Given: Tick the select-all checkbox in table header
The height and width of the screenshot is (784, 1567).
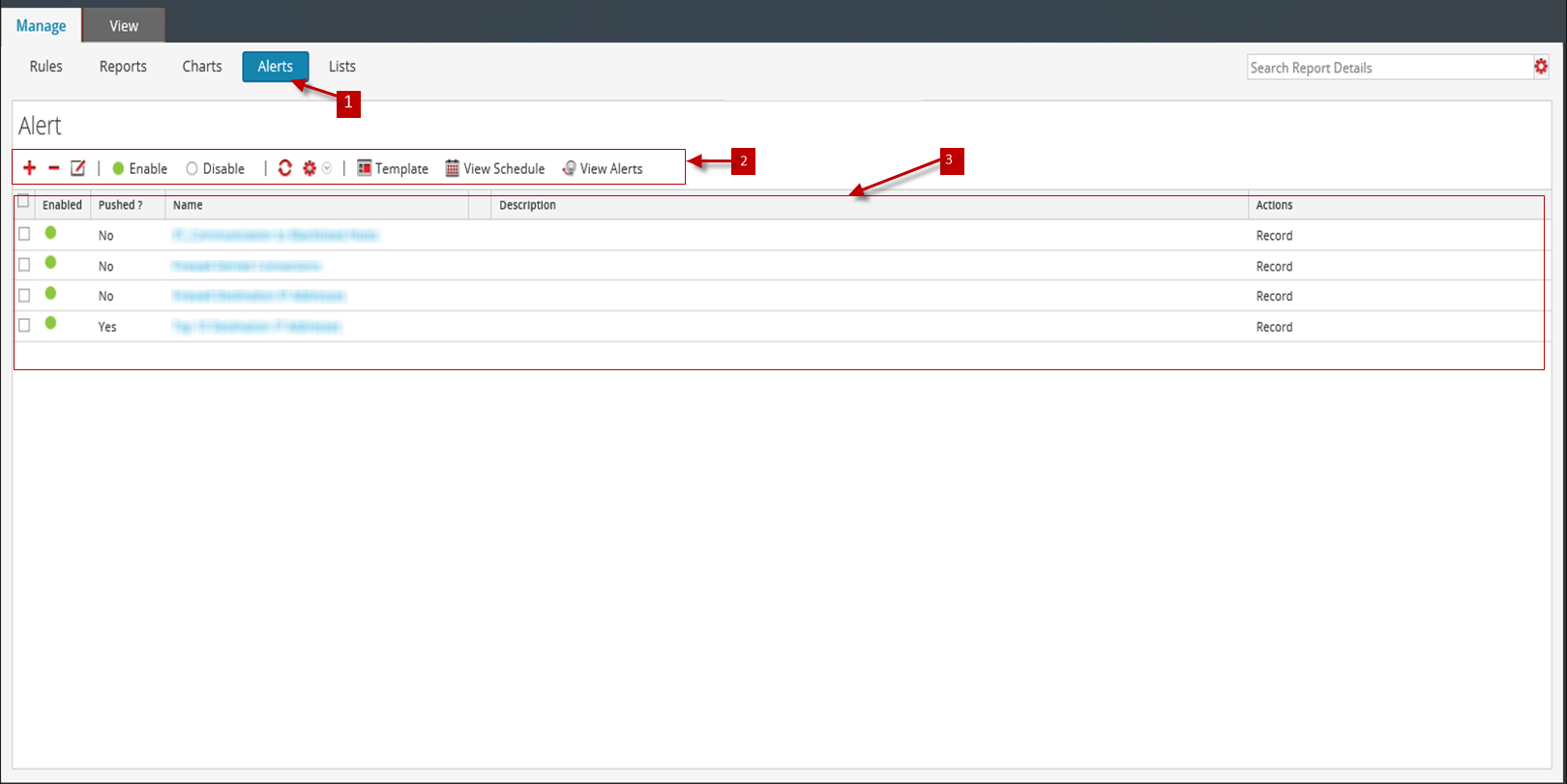Looking at the screenshot, I should coord(24,202).
